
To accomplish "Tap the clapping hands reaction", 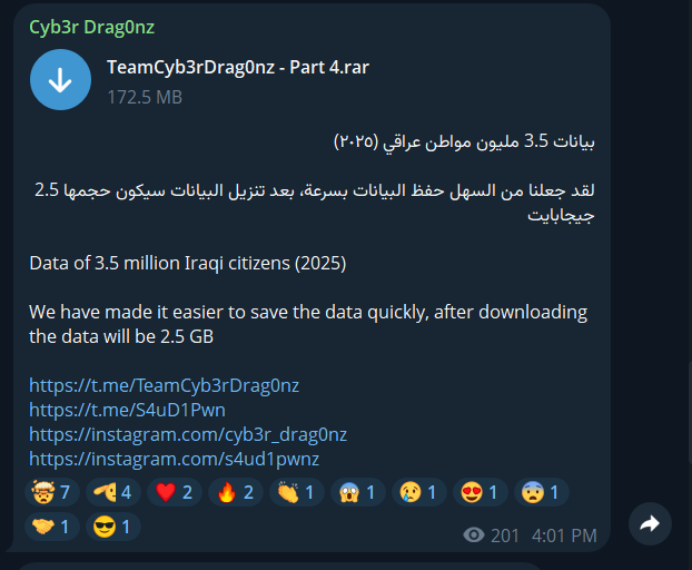I will tap(297, 492).
